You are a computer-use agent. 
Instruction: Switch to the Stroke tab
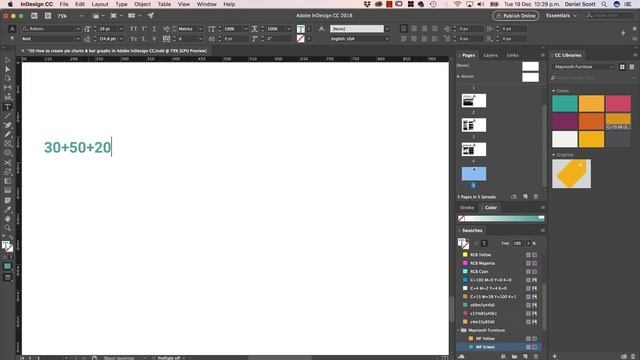click(467, 208)
